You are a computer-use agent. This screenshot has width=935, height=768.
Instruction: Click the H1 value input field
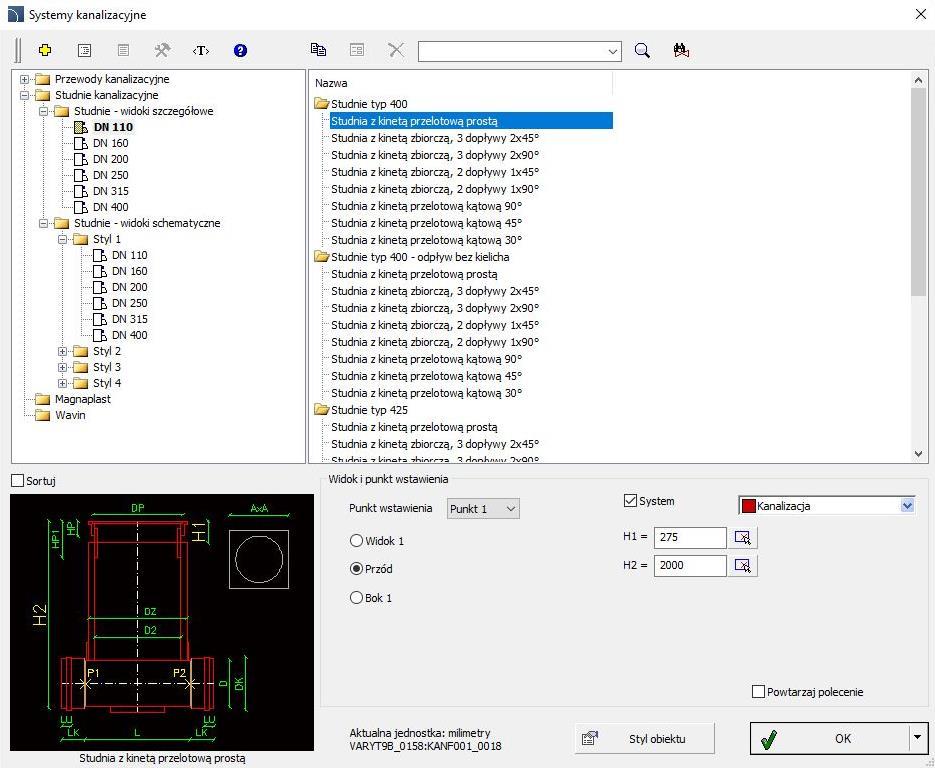tap(690, 537)
